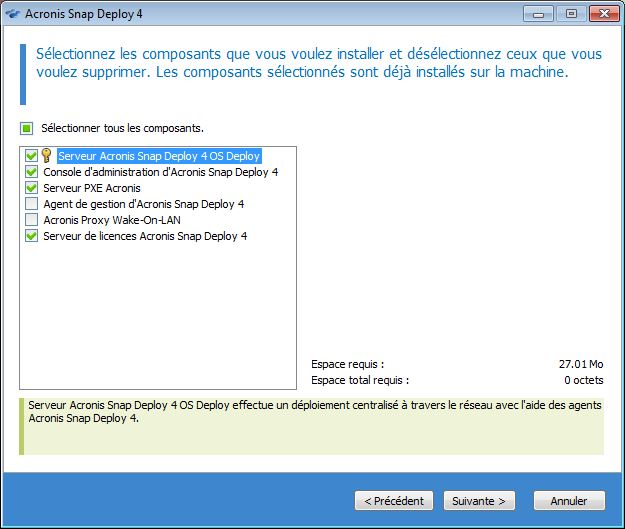Toggle 'Sélectionner tous les composants' checkbox
Viewport: 625px width, 529px height.
click(x=27, y=128)
